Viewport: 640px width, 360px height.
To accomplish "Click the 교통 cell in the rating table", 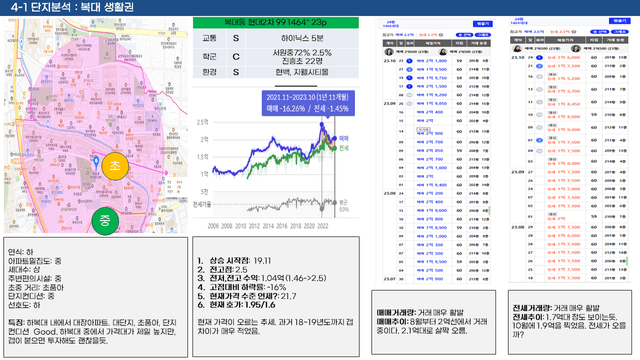I will point(209,38).
